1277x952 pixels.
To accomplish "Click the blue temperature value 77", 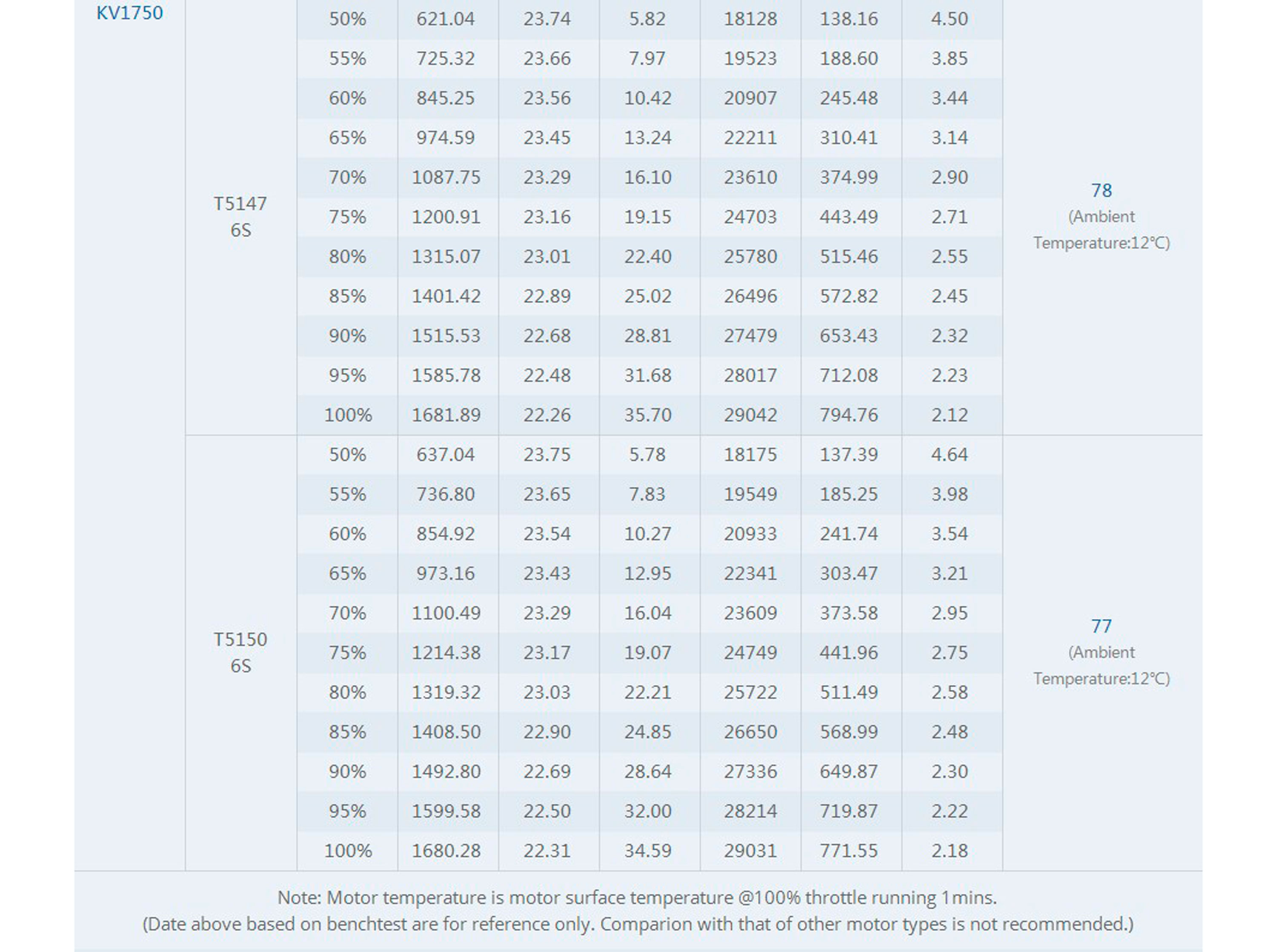I will click(1101, 626).
